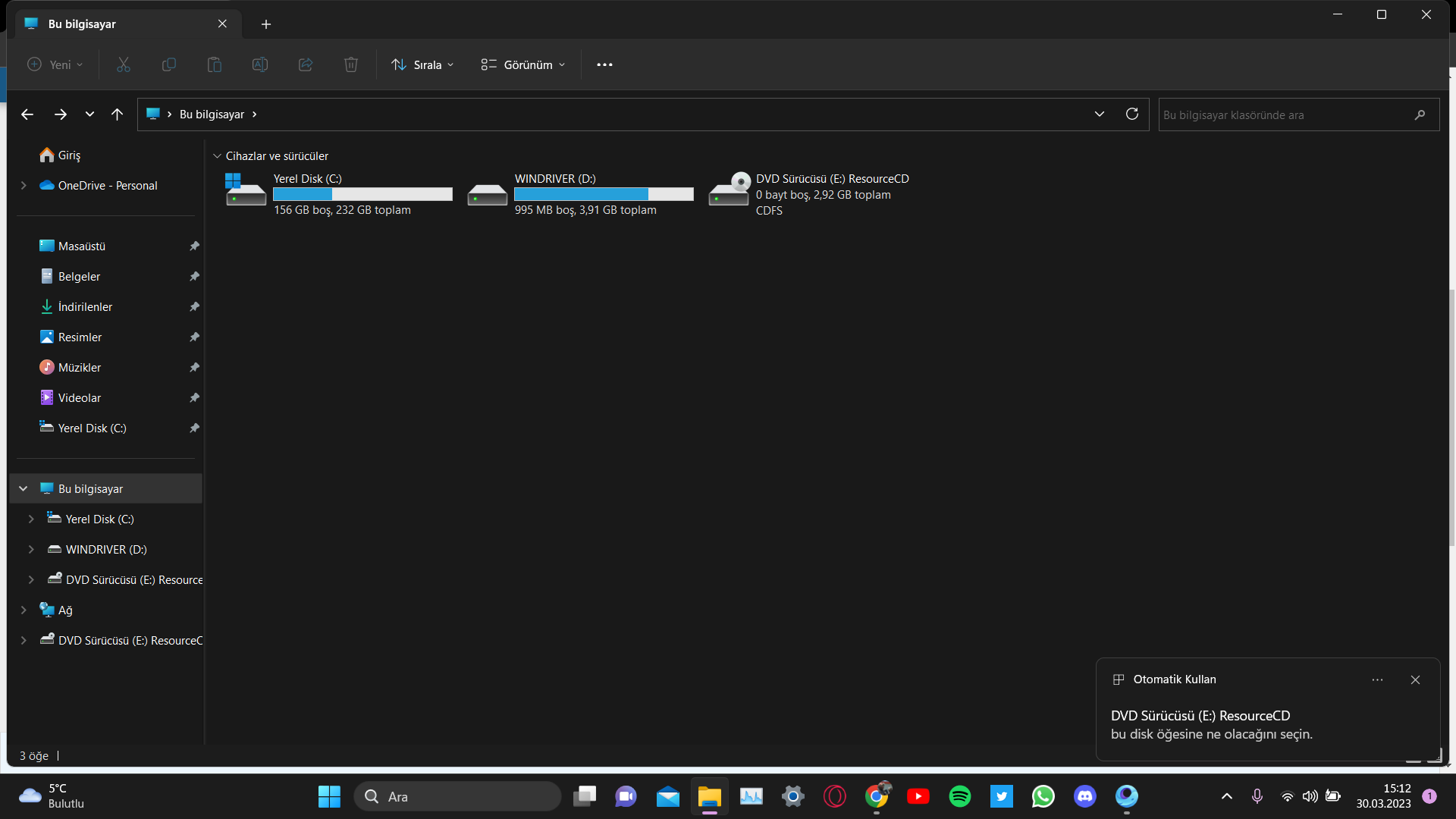The width and height of the screenshot is (1456, 819).
Task: Expand the OneDrive - Personal node
Action: click(24, 185)
